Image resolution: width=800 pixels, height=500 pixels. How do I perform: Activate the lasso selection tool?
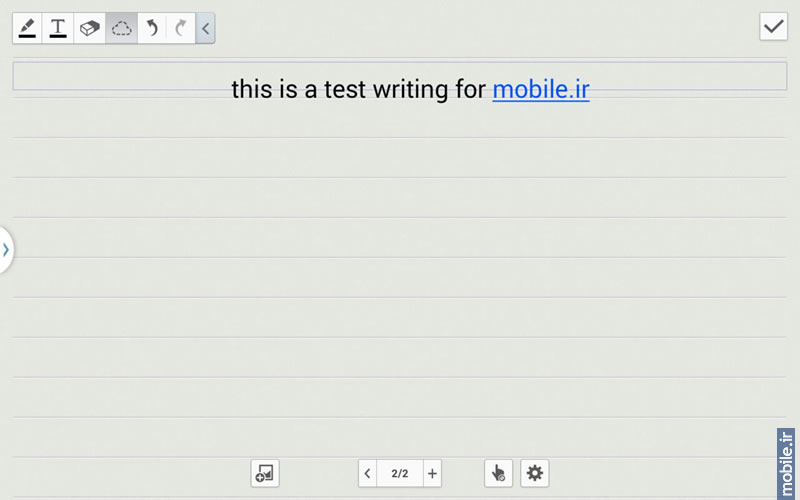pos(121,28)
